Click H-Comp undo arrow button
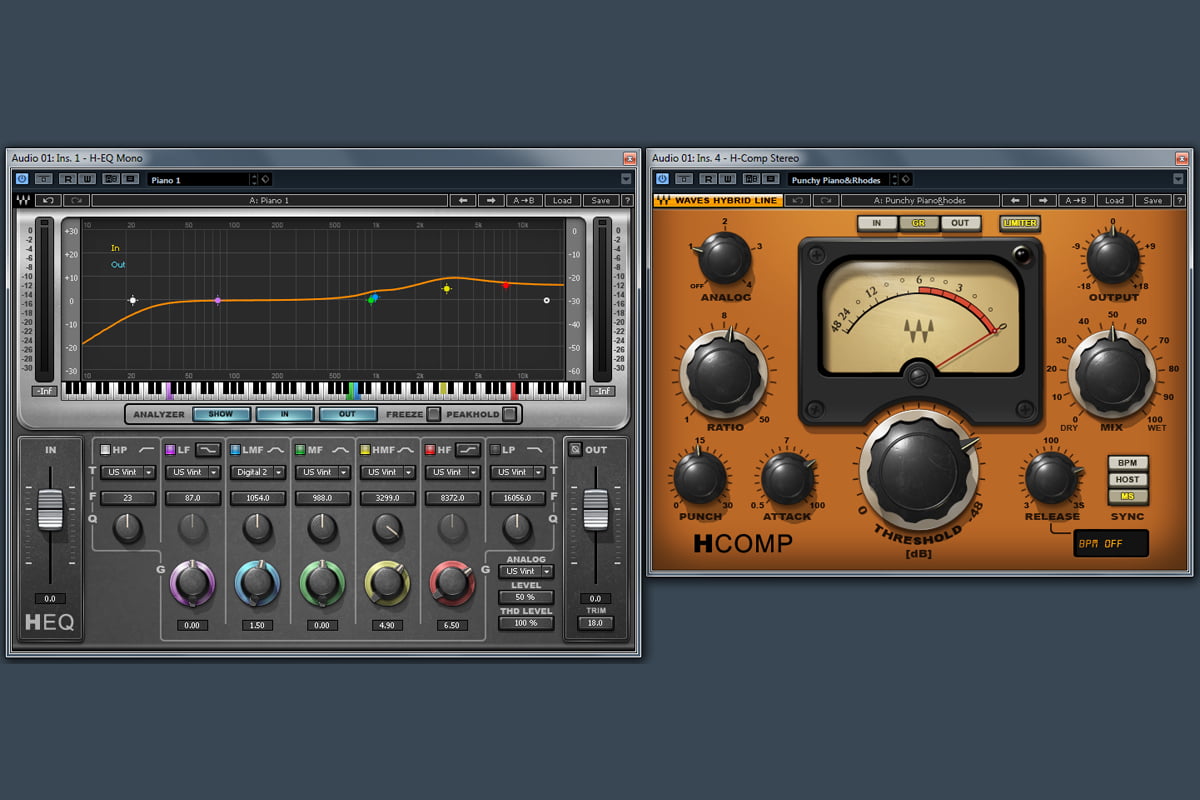Image resolution: width=1200 pixels, height=800 pixels. (x=797, y=200)
